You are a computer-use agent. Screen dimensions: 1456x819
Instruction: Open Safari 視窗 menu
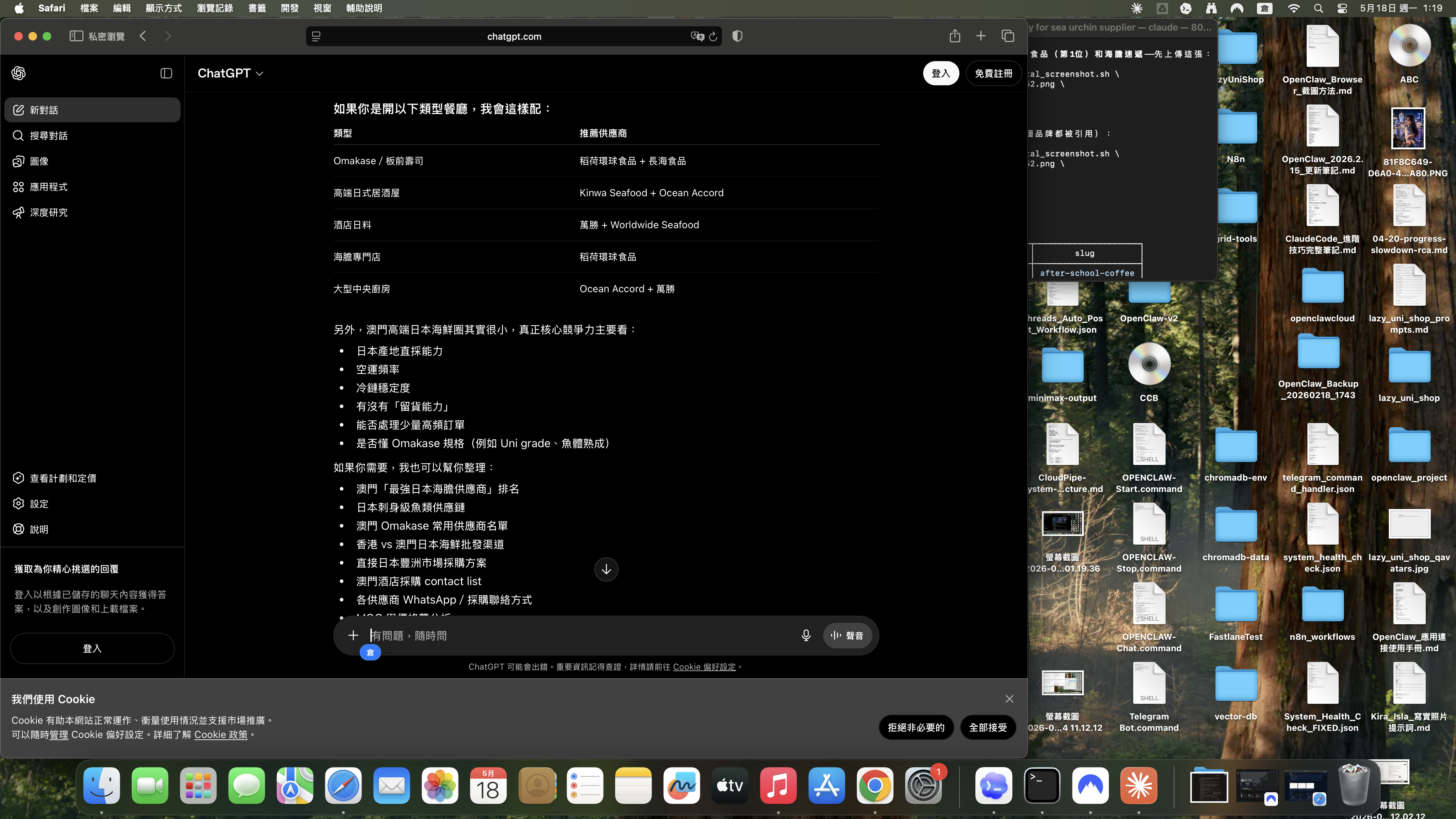click(x=322, y=8)
